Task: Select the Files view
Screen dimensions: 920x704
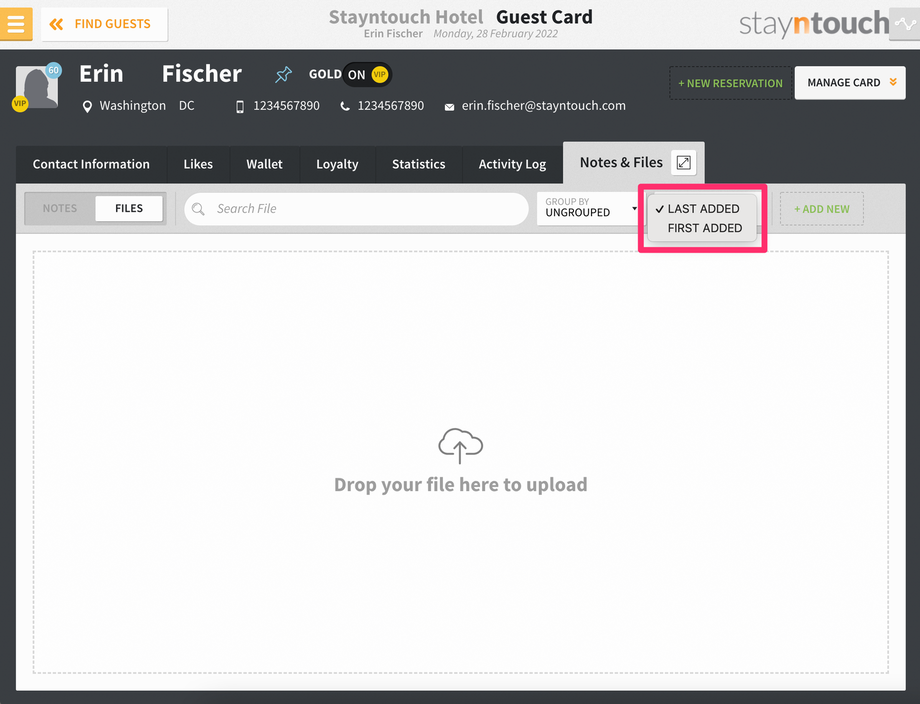Action: coord(129,208)
